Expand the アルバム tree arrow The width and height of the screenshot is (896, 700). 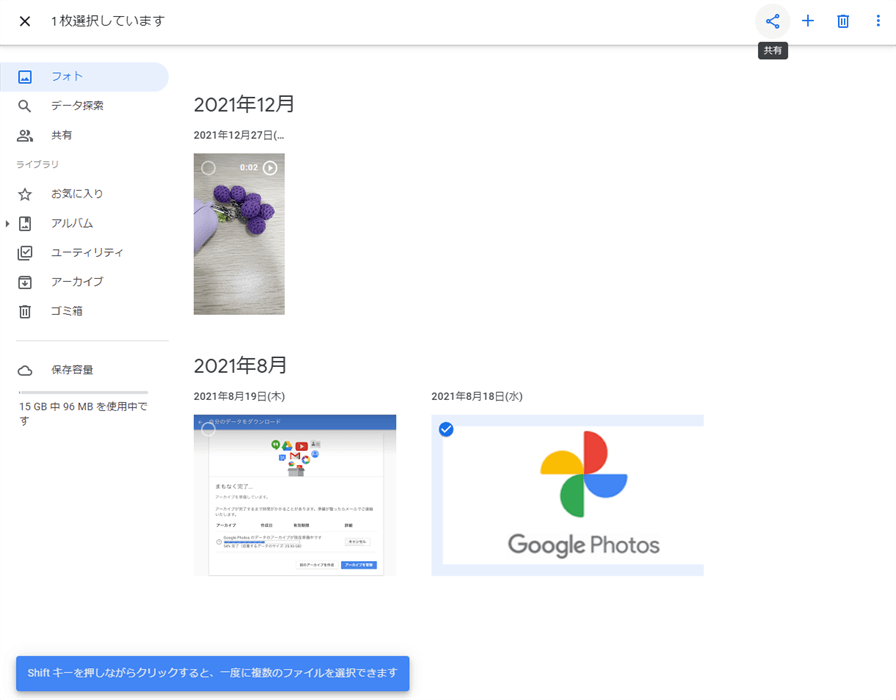click(7, 223)
